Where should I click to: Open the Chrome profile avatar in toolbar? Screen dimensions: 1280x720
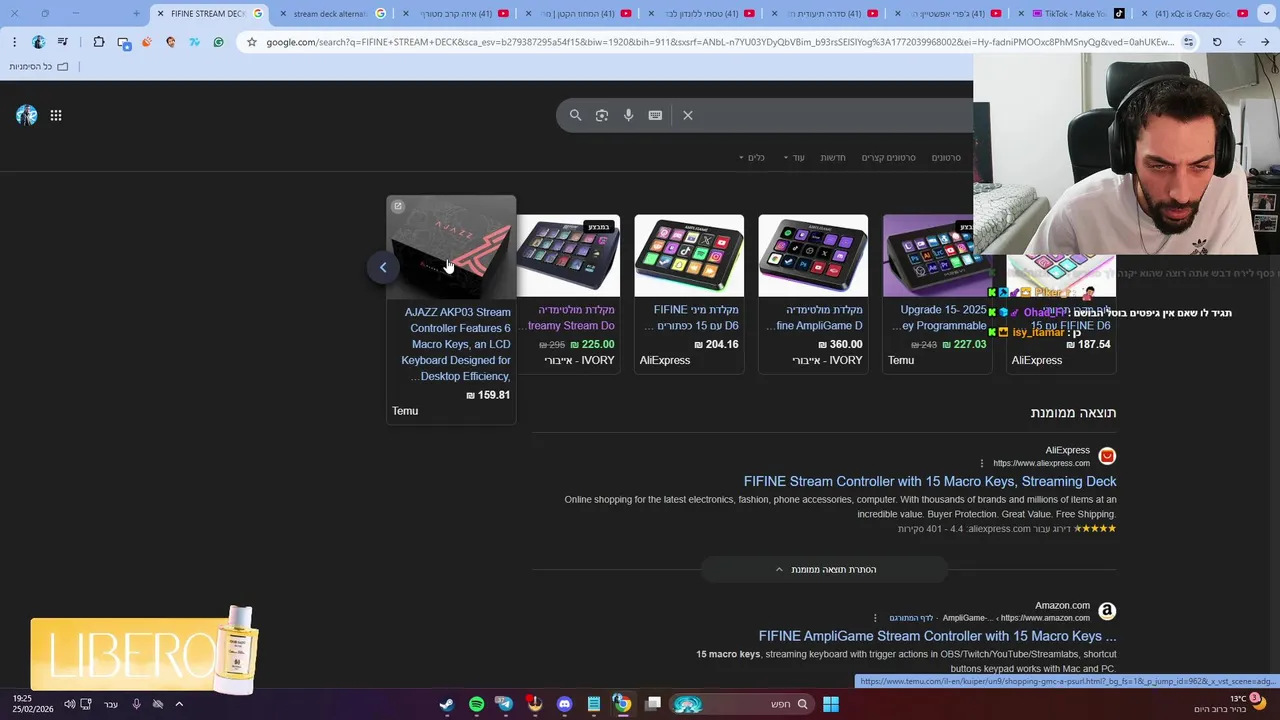coord(38,42)
